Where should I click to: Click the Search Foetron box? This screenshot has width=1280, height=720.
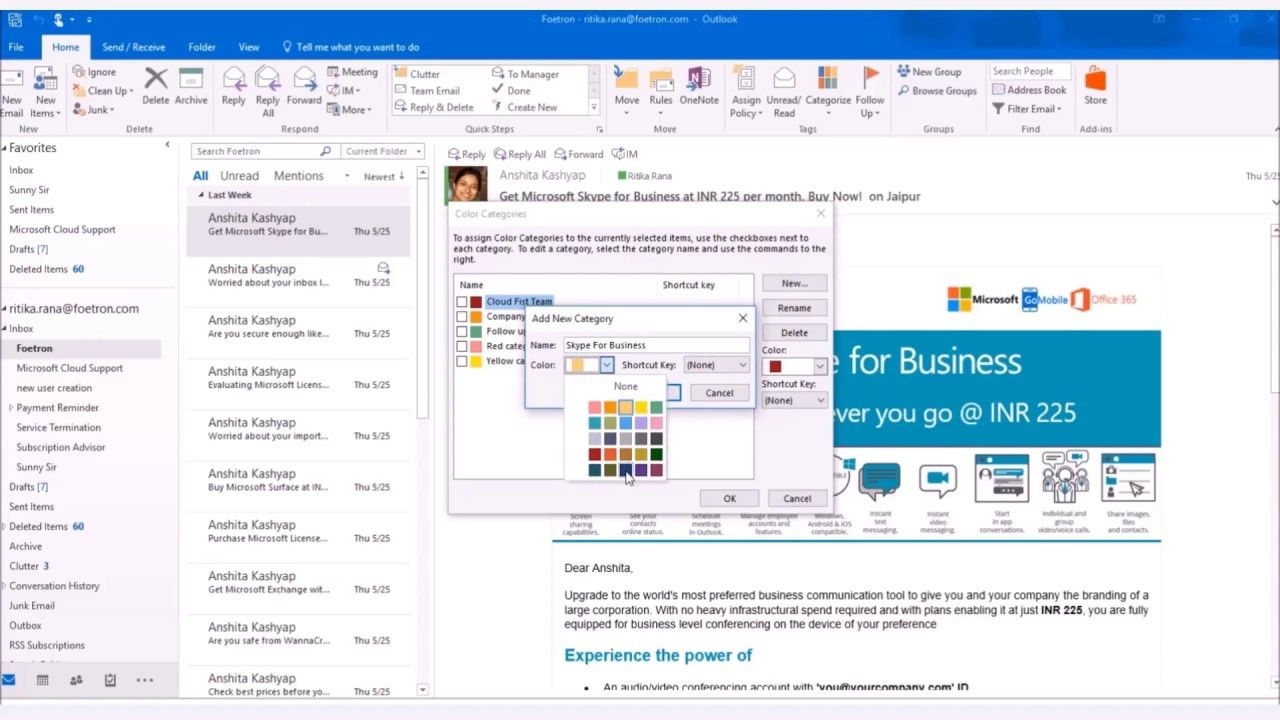coord(264,151)
